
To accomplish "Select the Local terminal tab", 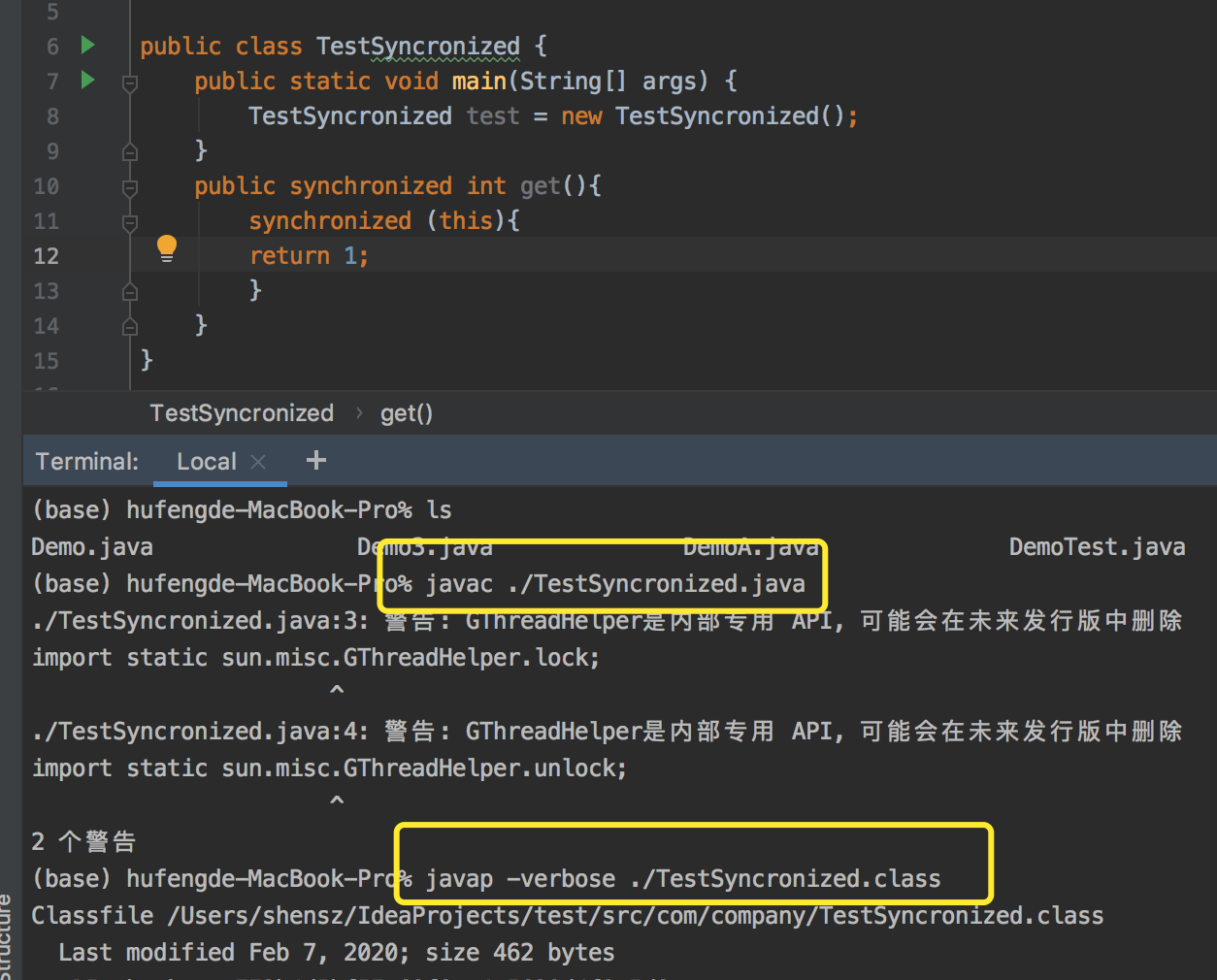I will click(x=207, y=462).
